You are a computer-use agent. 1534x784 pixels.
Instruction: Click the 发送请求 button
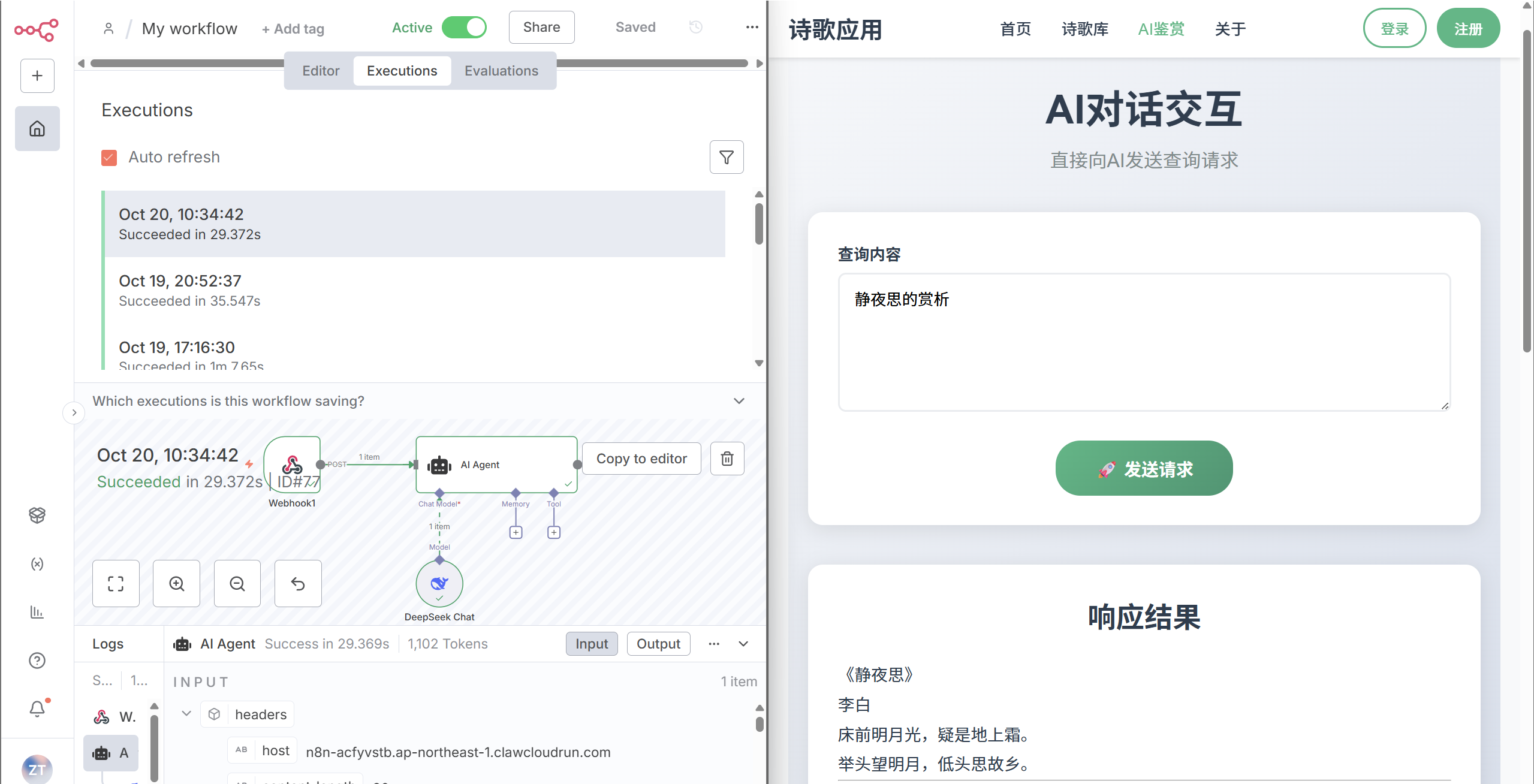tap(1143, 468)
